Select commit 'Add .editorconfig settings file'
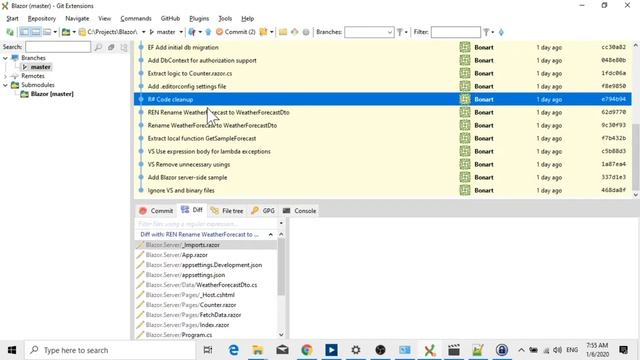 [382, 87]
